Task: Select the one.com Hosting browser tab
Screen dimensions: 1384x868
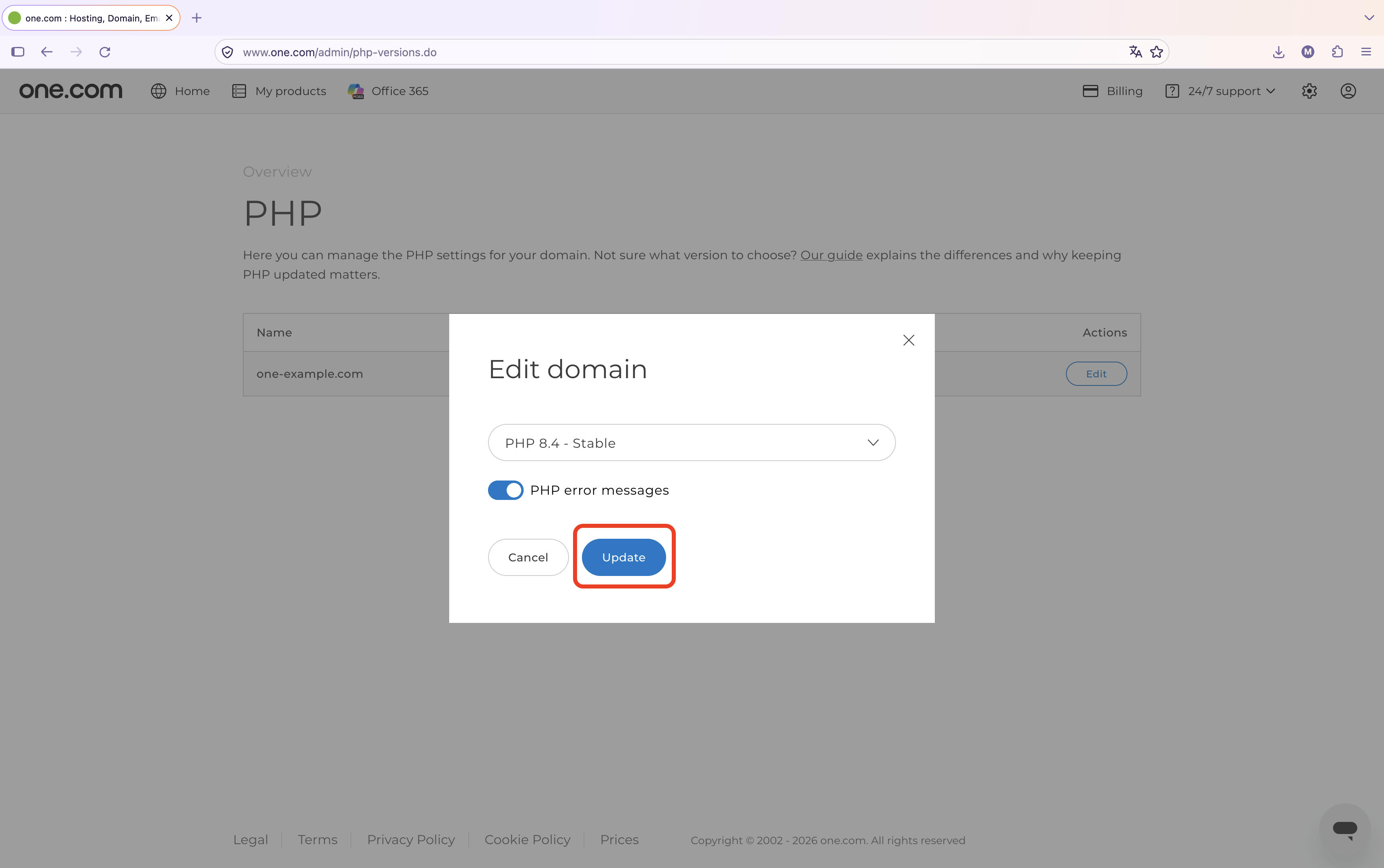Action: click(x=91, y=18)
